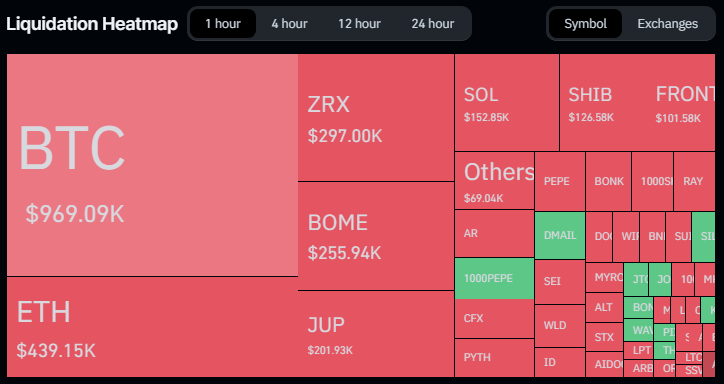
Task: Open the SHIB $126.58K tile
Action: click(603, 102)
